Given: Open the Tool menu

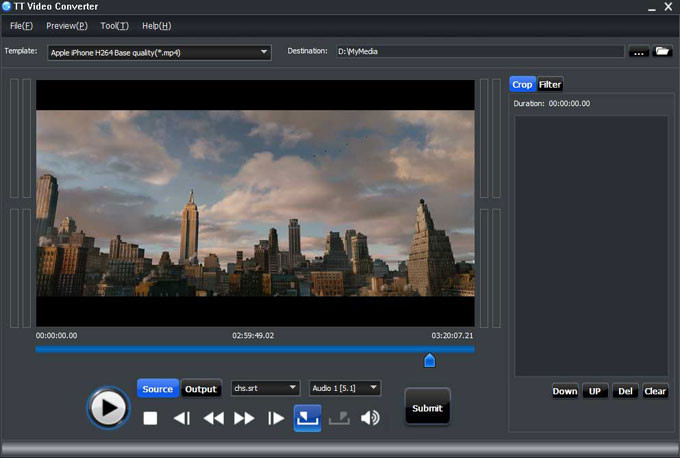Looking at the screenshot, I should pyautogui.click(x=114, y=26).
